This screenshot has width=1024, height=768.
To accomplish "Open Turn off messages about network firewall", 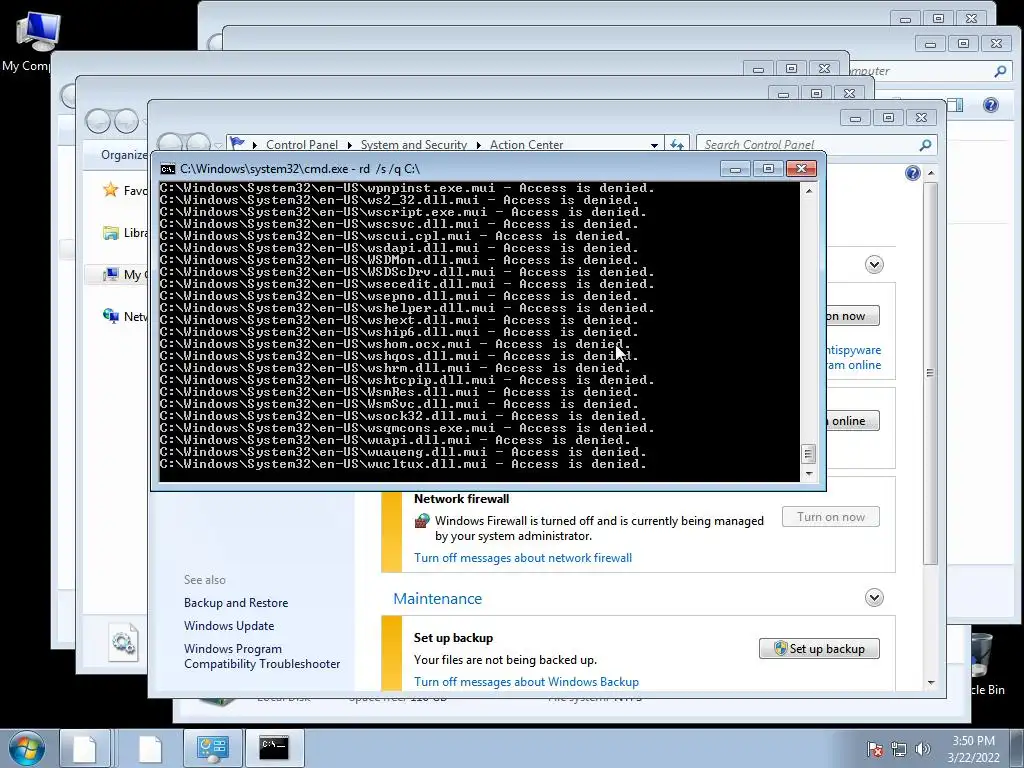I will [523, 558].
